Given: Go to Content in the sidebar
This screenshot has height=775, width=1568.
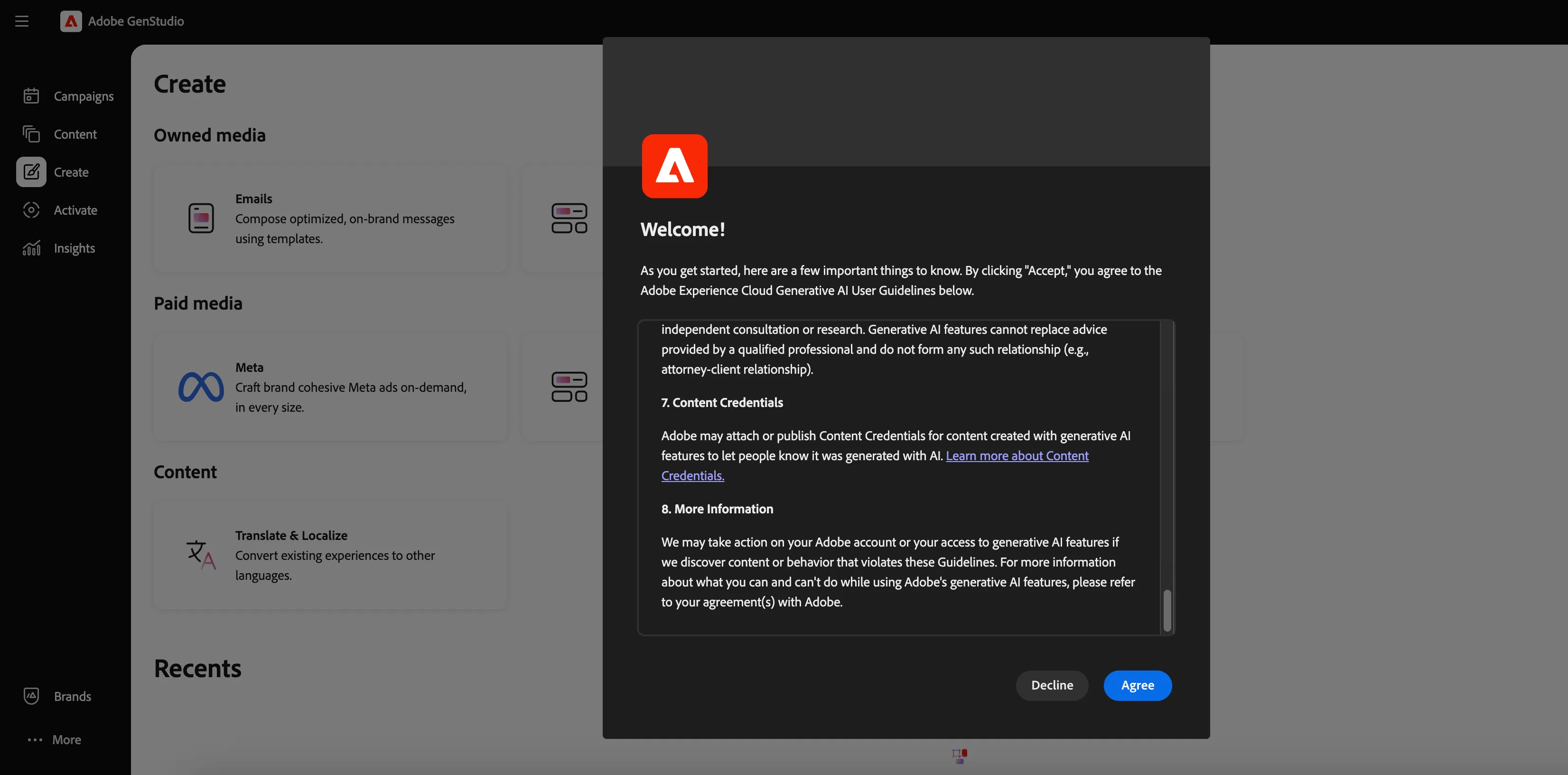Looking at the screenshot, I should point(75,134).
